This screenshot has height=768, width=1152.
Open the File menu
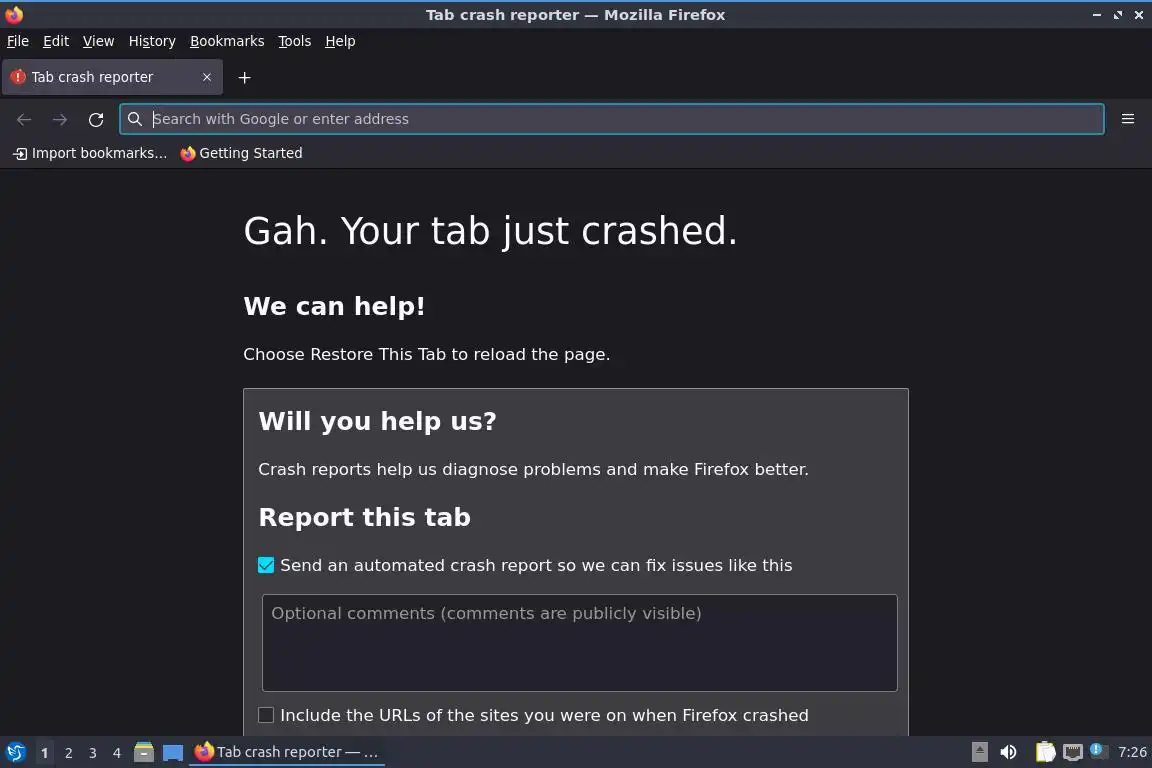point(18,41)
